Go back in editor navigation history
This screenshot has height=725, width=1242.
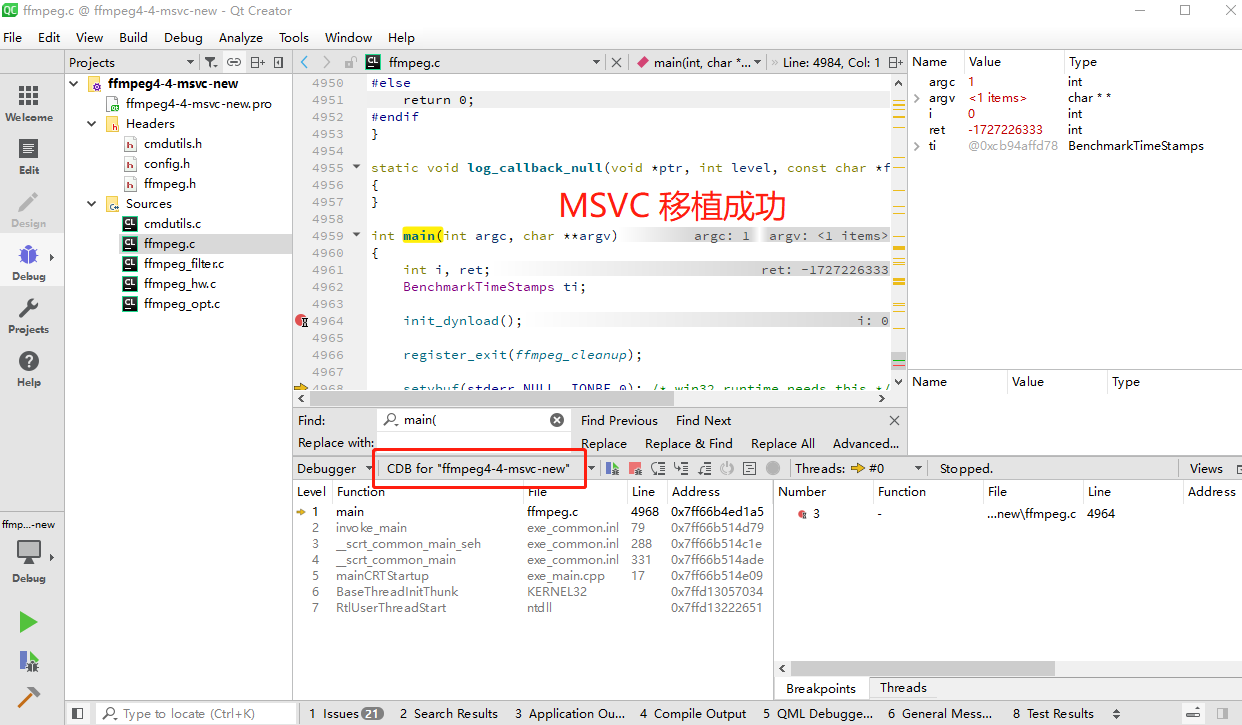point(305,62)
